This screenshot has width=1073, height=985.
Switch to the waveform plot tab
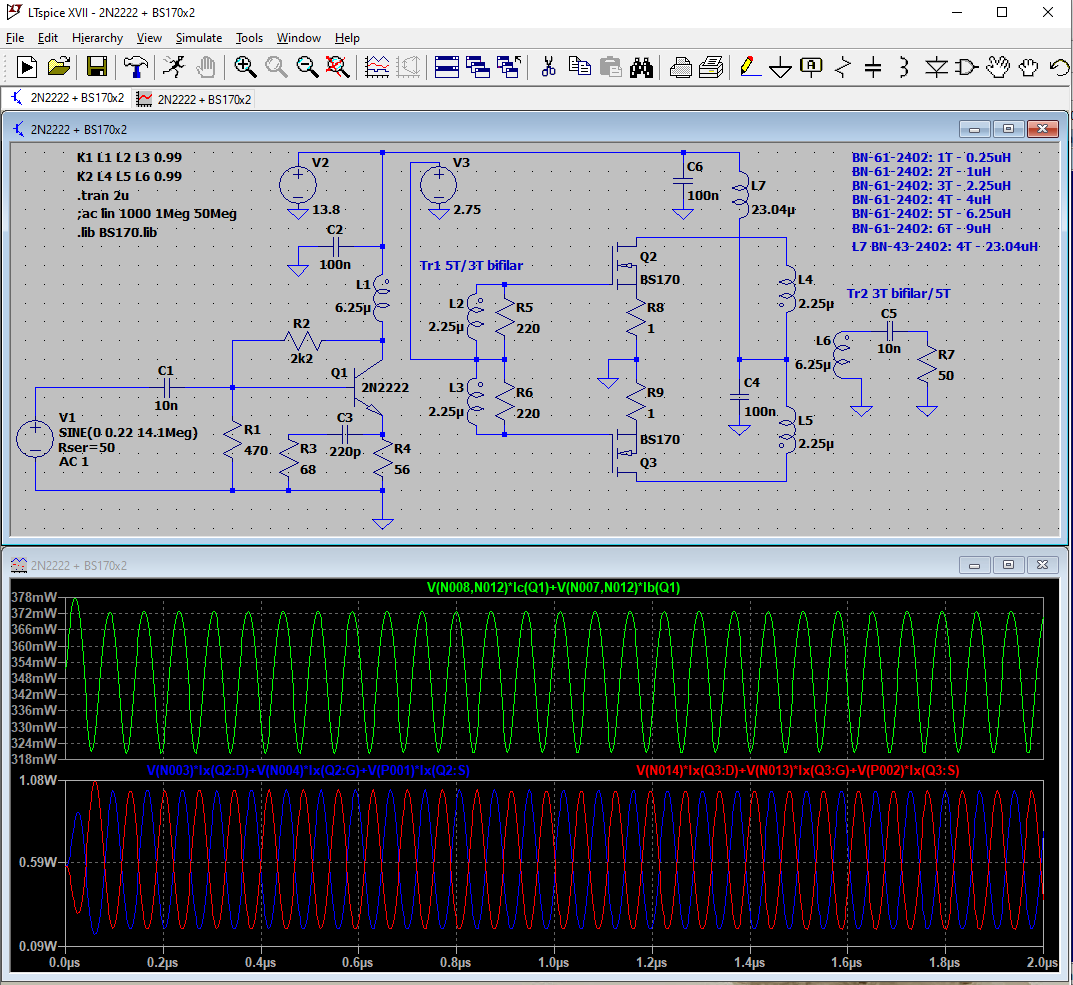click(194, 98)
